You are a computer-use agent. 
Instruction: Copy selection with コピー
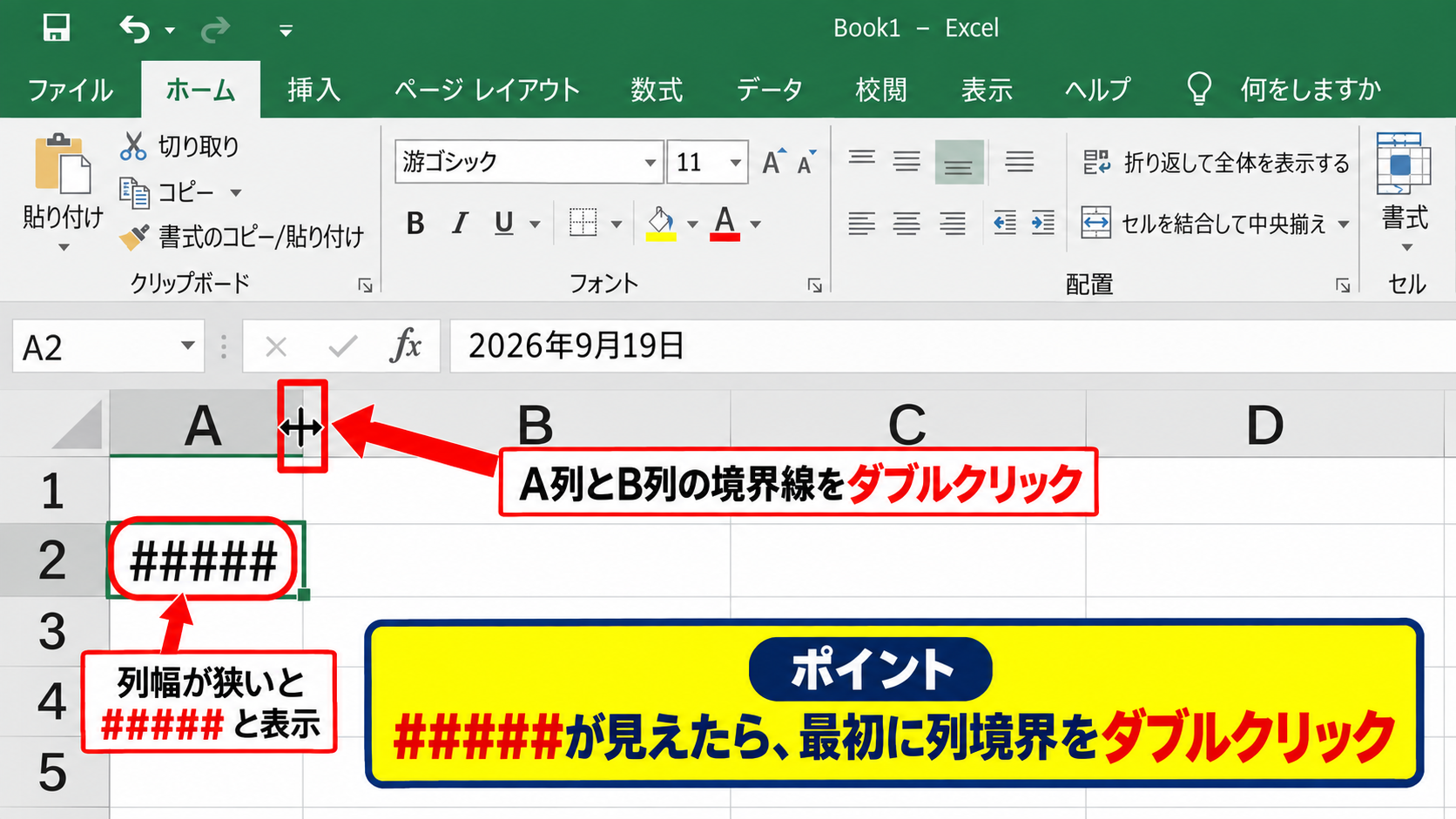[x=167, y=192]
